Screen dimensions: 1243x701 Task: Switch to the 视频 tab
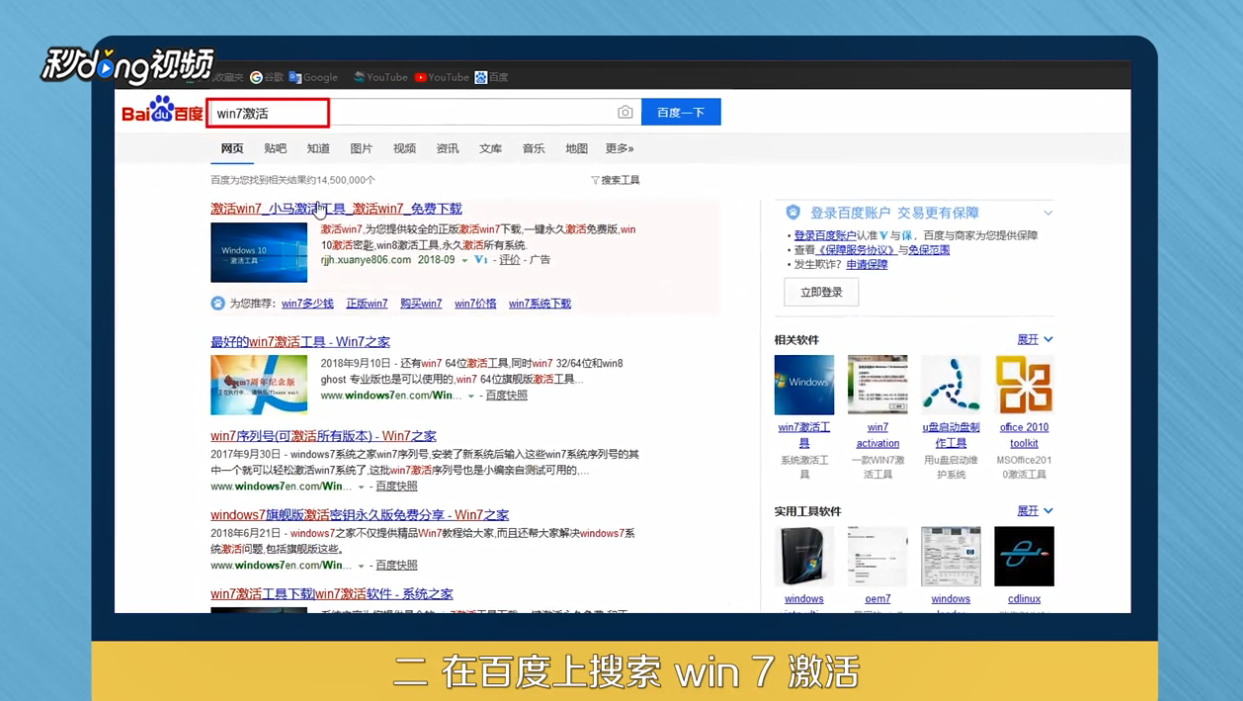404,148
